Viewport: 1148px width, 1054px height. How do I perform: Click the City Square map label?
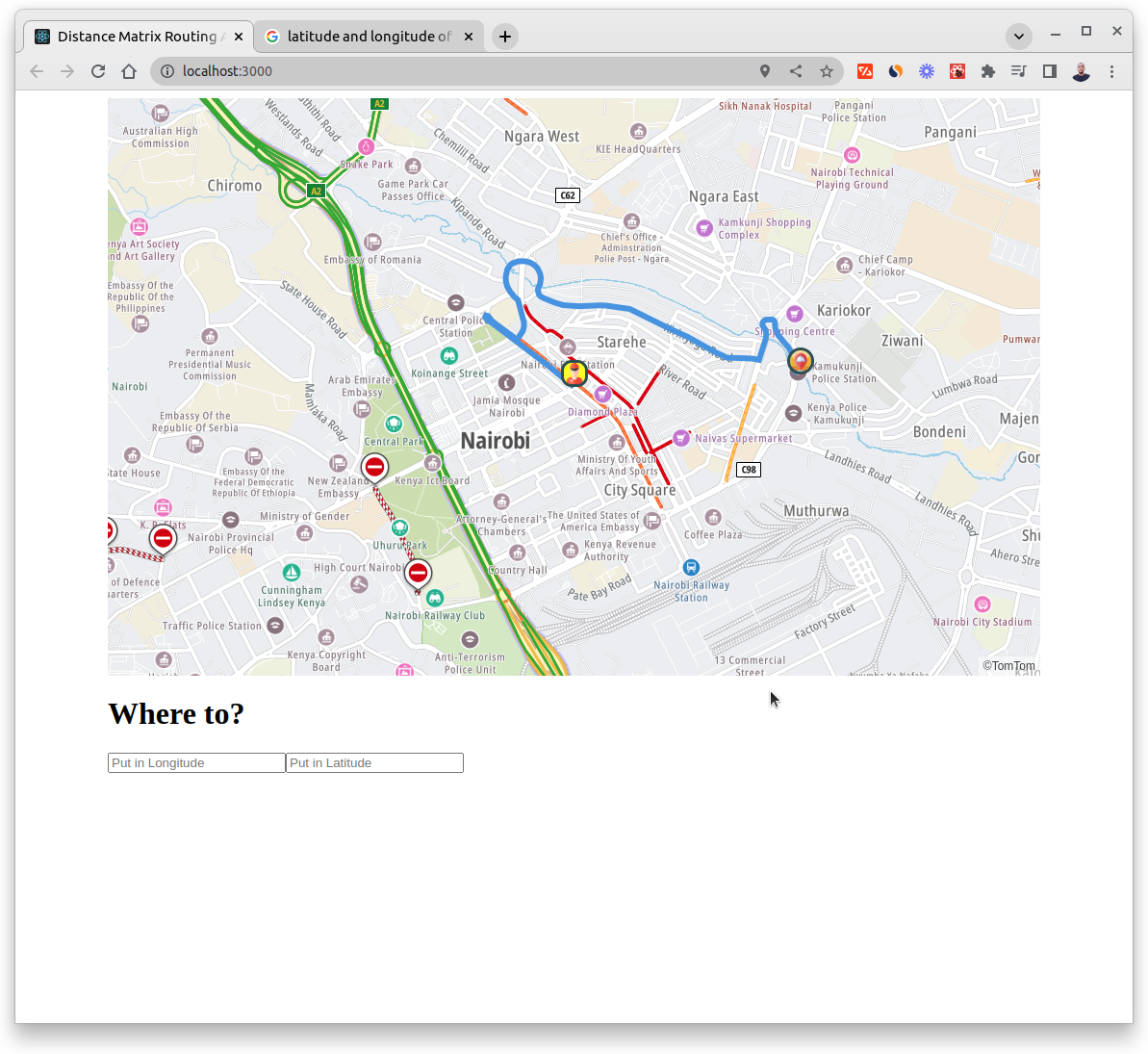[639, 490]
